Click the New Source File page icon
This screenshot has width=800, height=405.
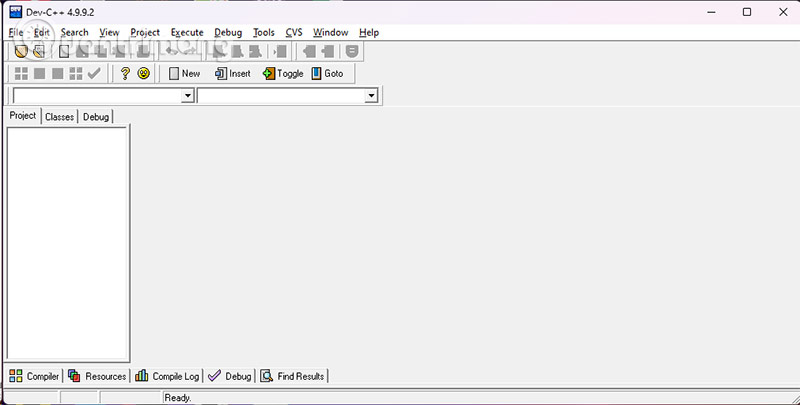click(x=64, y=52)
